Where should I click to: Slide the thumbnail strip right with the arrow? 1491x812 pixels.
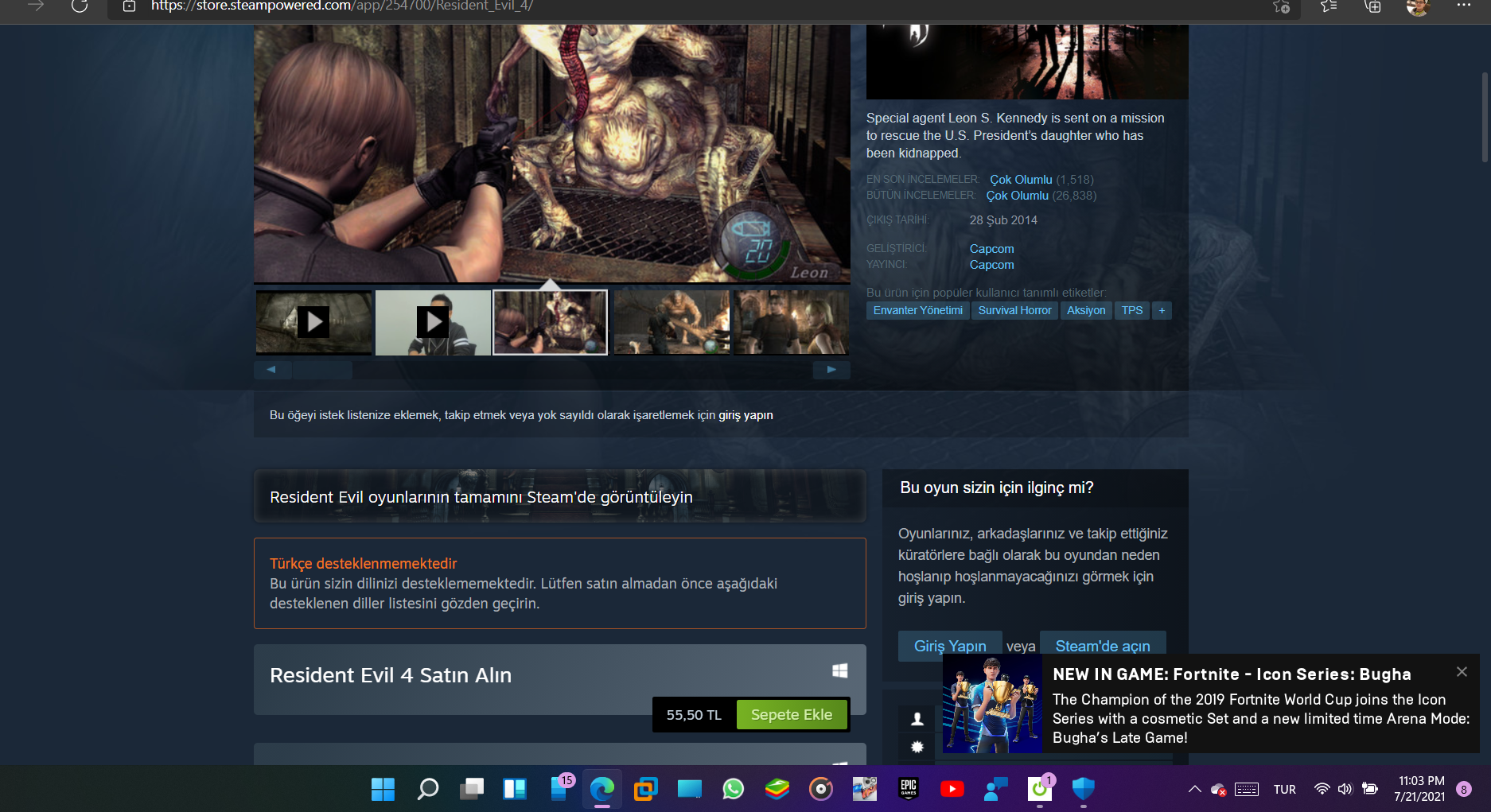pyautogui.click(x=831, y=370)
